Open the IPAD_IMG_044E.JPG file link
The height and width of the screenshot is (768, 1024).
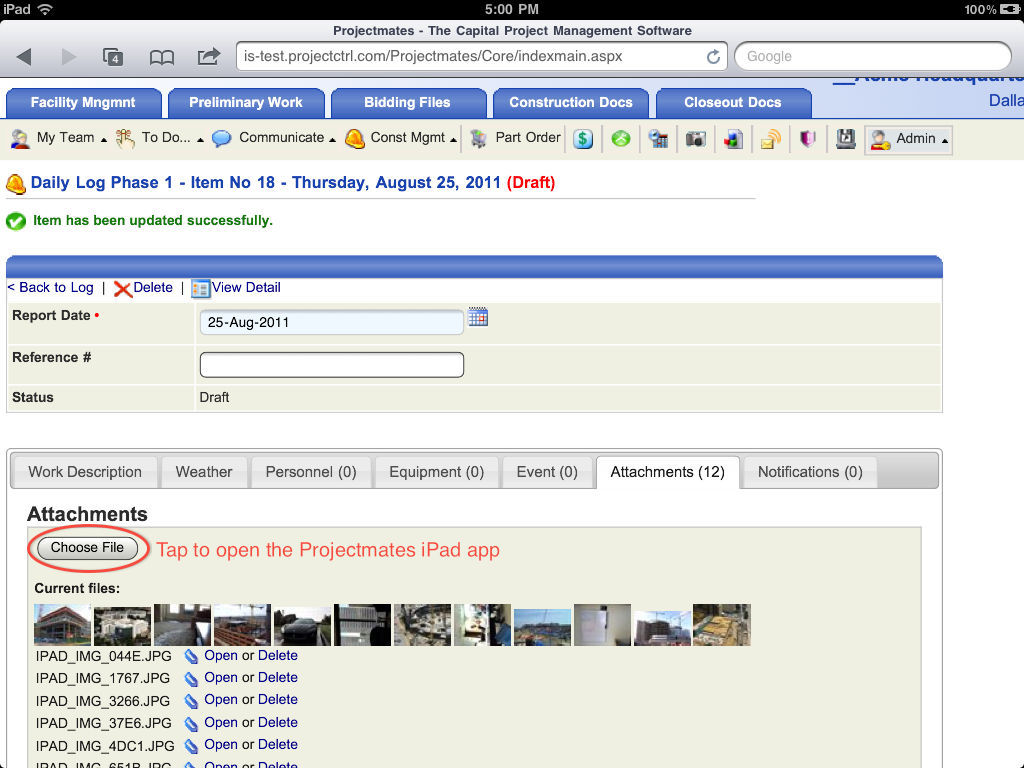click(221, 656)
